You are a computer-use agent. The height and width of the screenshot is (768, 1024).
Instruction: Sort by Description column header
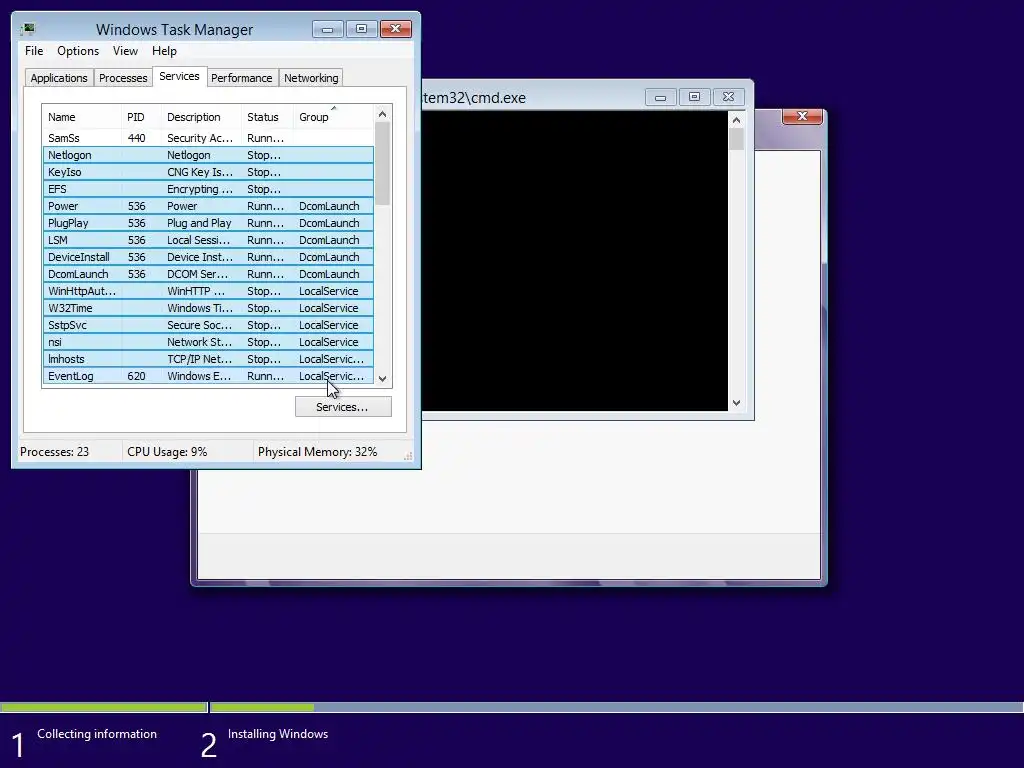pos(201,117)
